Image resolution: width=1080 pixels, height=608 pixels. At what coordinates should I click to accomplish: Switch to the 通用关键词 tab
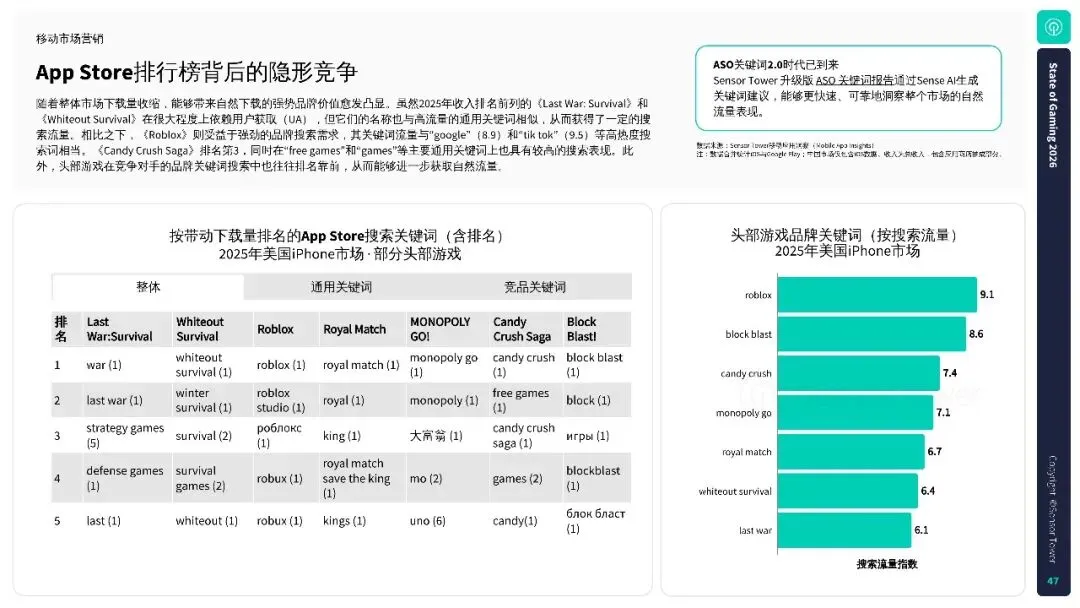click(341, 286)
